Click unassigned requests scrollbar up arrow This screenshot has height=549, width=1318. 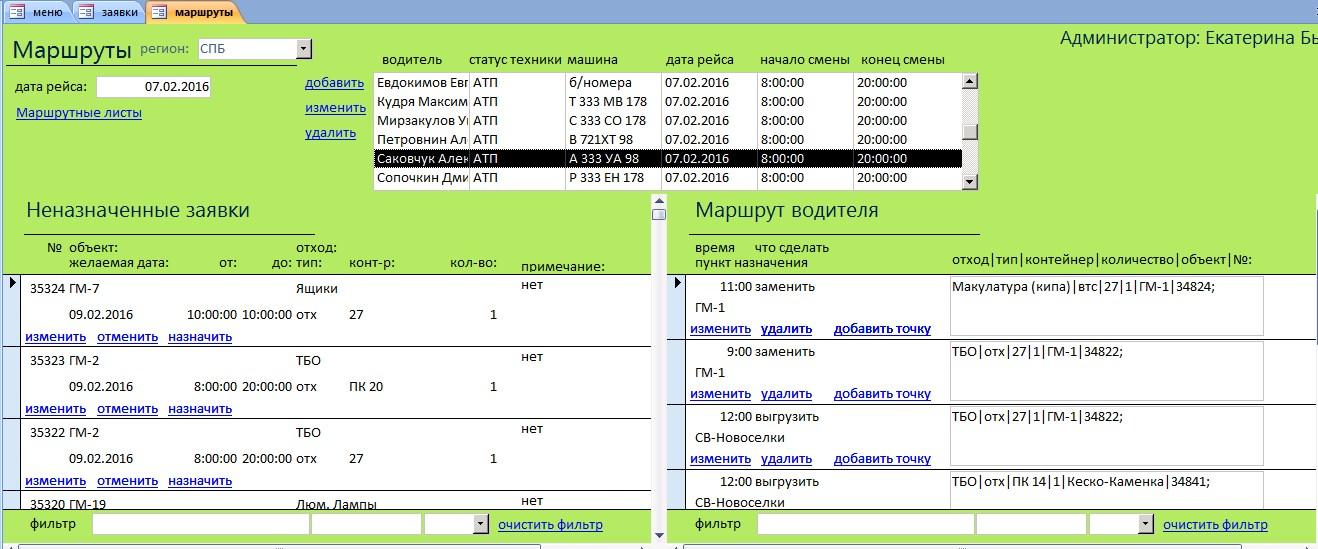click(x=659, y=201)
